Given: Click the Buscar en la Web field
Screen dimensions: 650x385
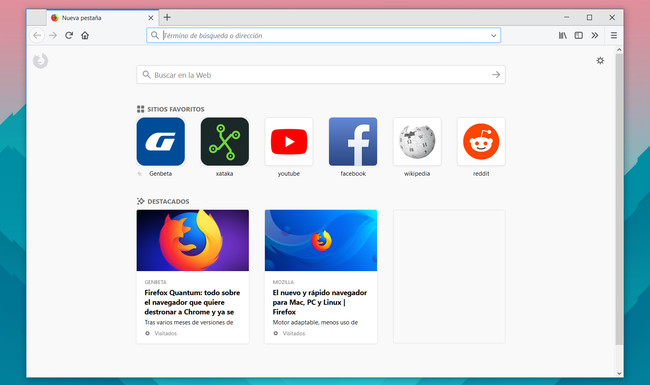Looking at the screenshot, I should pos(321,75).
